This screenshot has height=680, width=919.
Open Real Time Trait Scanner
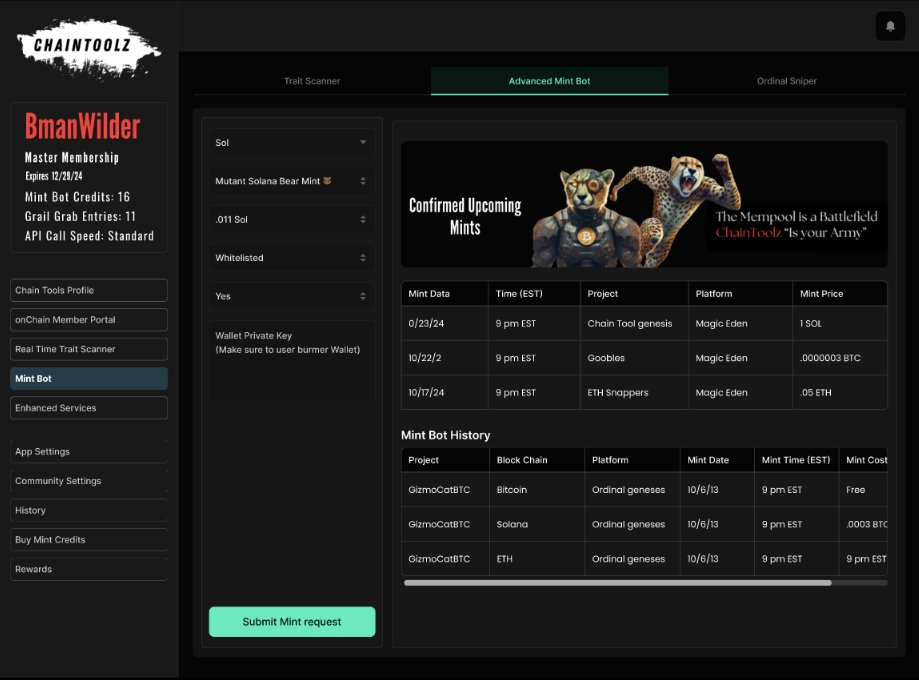point(89,349)
